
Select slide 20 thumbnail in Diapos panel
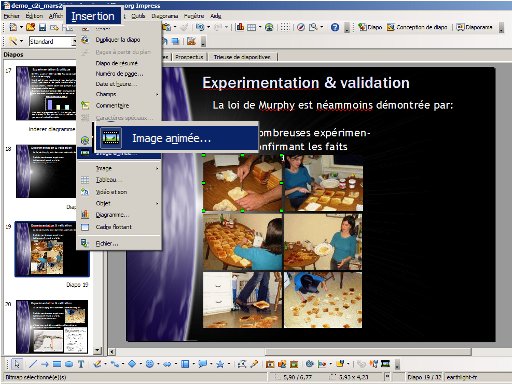click(x=52, y=327)
